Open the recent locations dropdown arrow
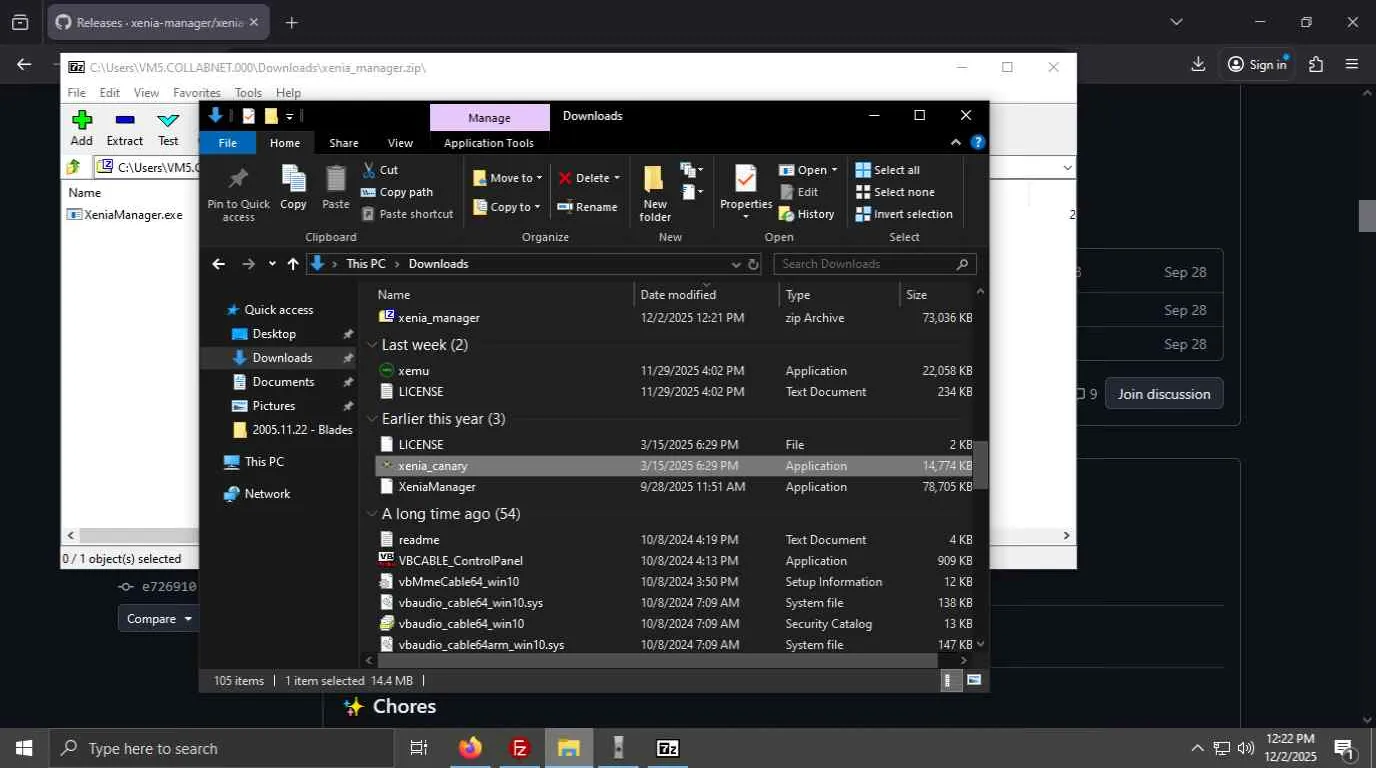 (x=272, y=264)
